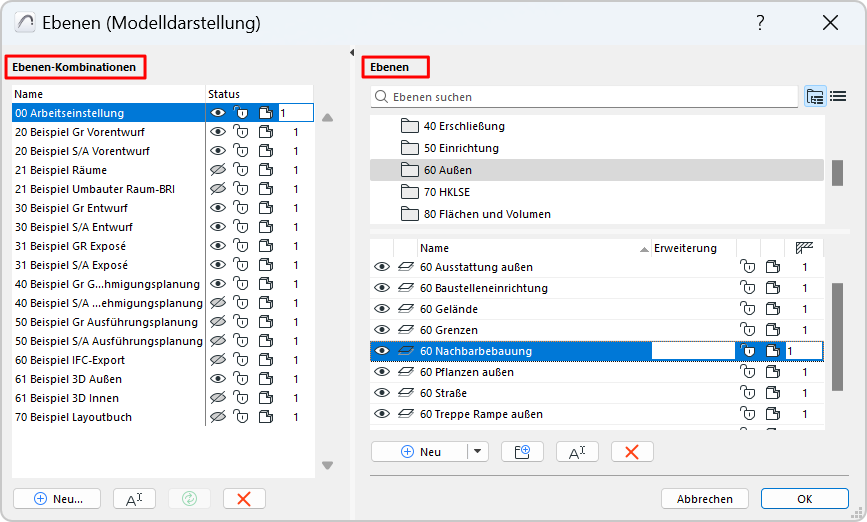
Task: Delete selected layer combination with red X
Action: (x=244, y=498)
